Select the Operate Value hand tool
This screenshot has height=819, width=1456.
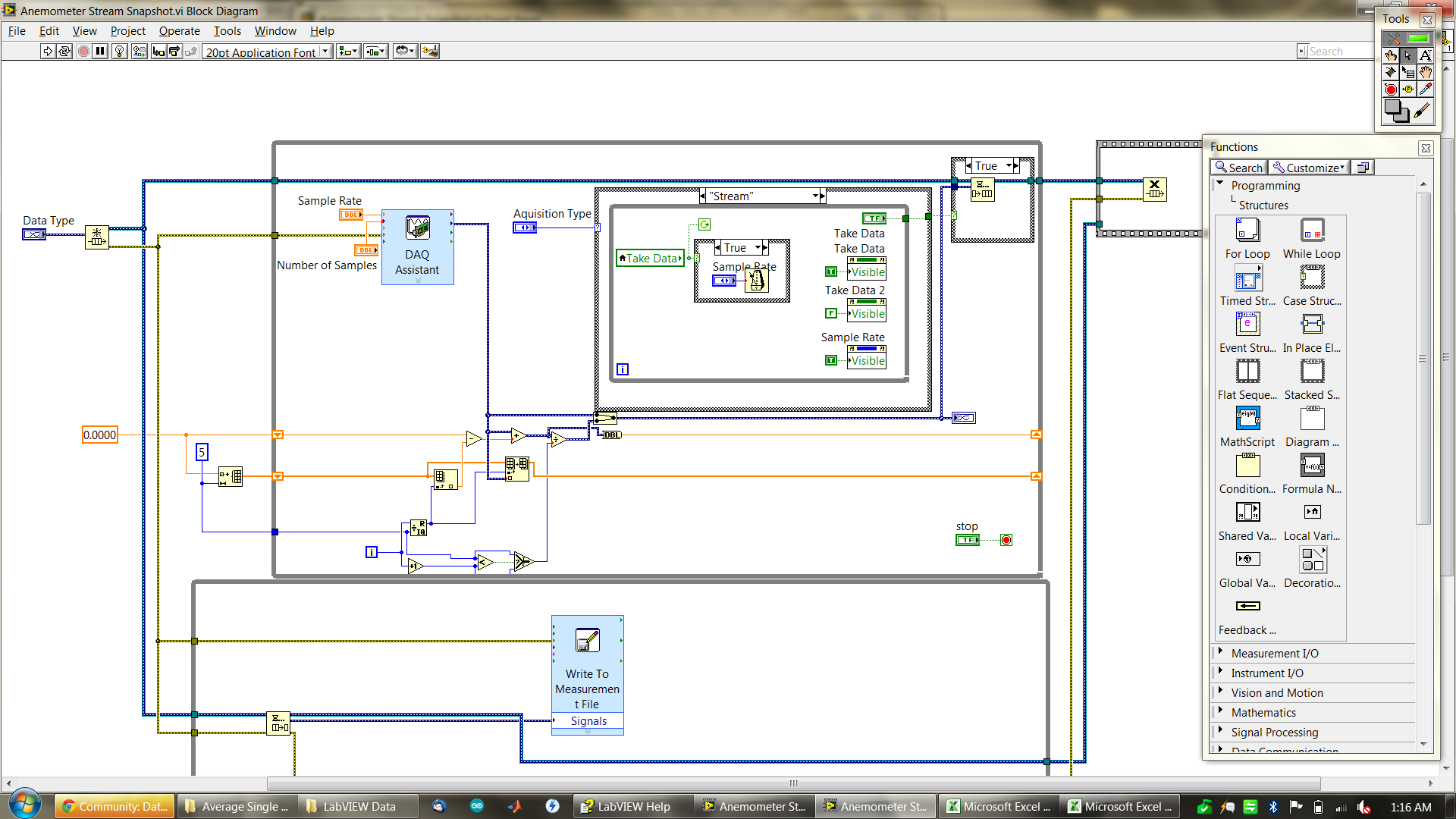tap(1391, 55)
